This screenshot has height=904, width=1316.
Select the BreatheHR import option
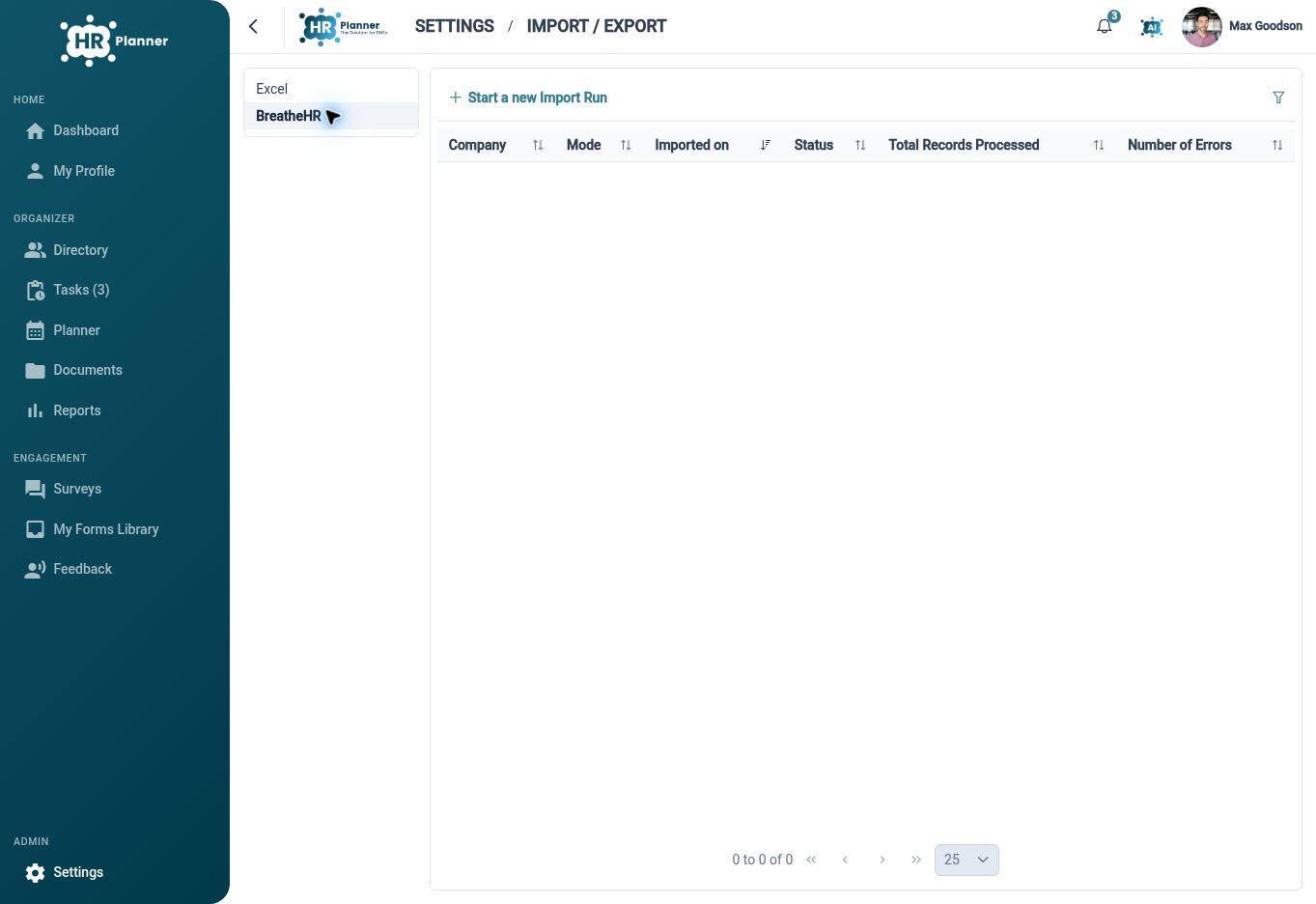coord(331,116)
